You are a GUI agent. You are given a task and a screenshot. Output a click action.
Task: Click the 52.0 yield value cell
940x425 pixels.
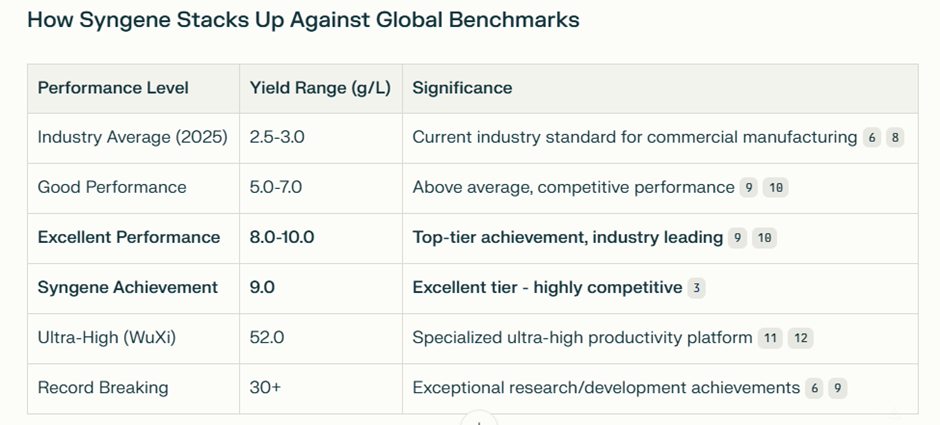tap(267, 338)
